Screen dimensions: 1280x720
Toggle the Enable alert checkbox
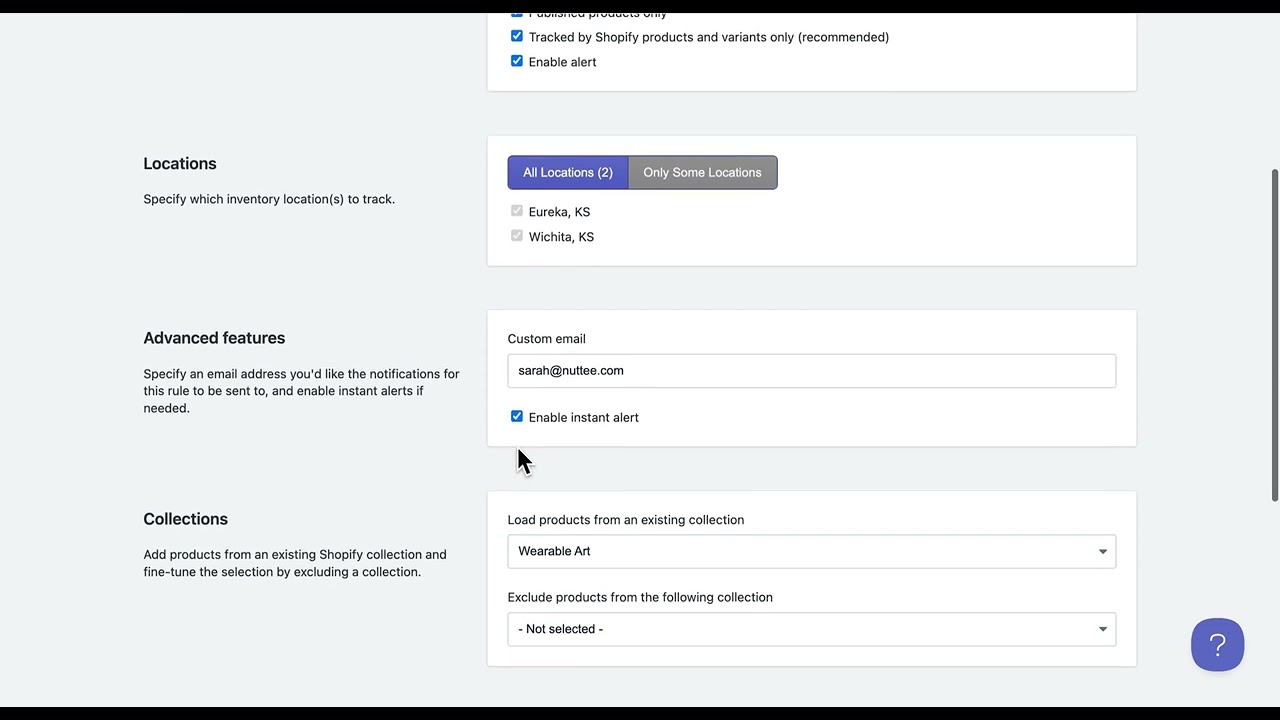click(x=517, y=61)
